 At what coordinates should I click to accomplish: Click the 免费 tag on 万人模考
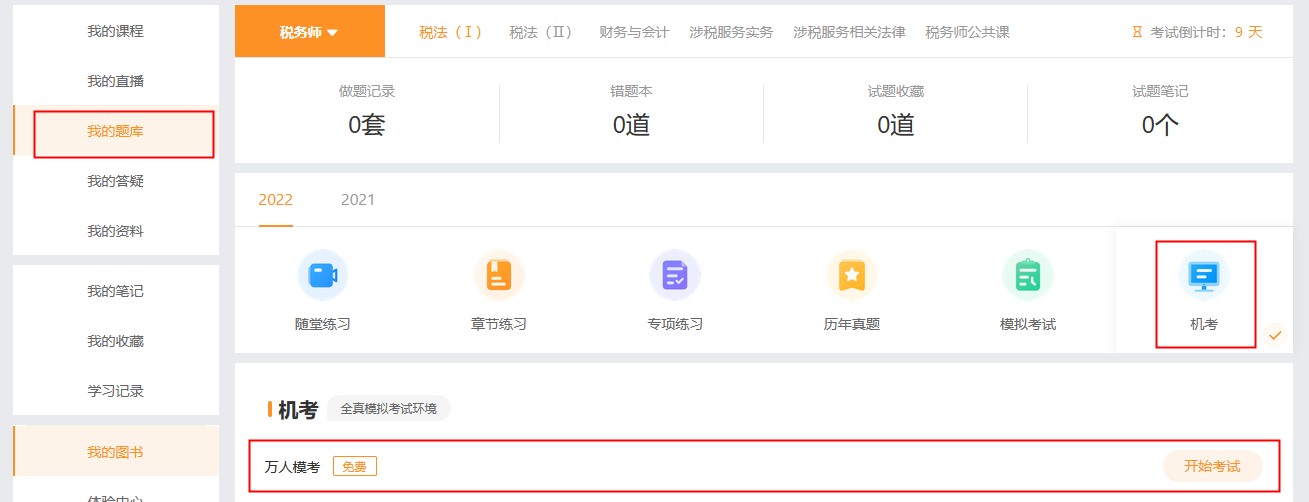pos(354,467)
